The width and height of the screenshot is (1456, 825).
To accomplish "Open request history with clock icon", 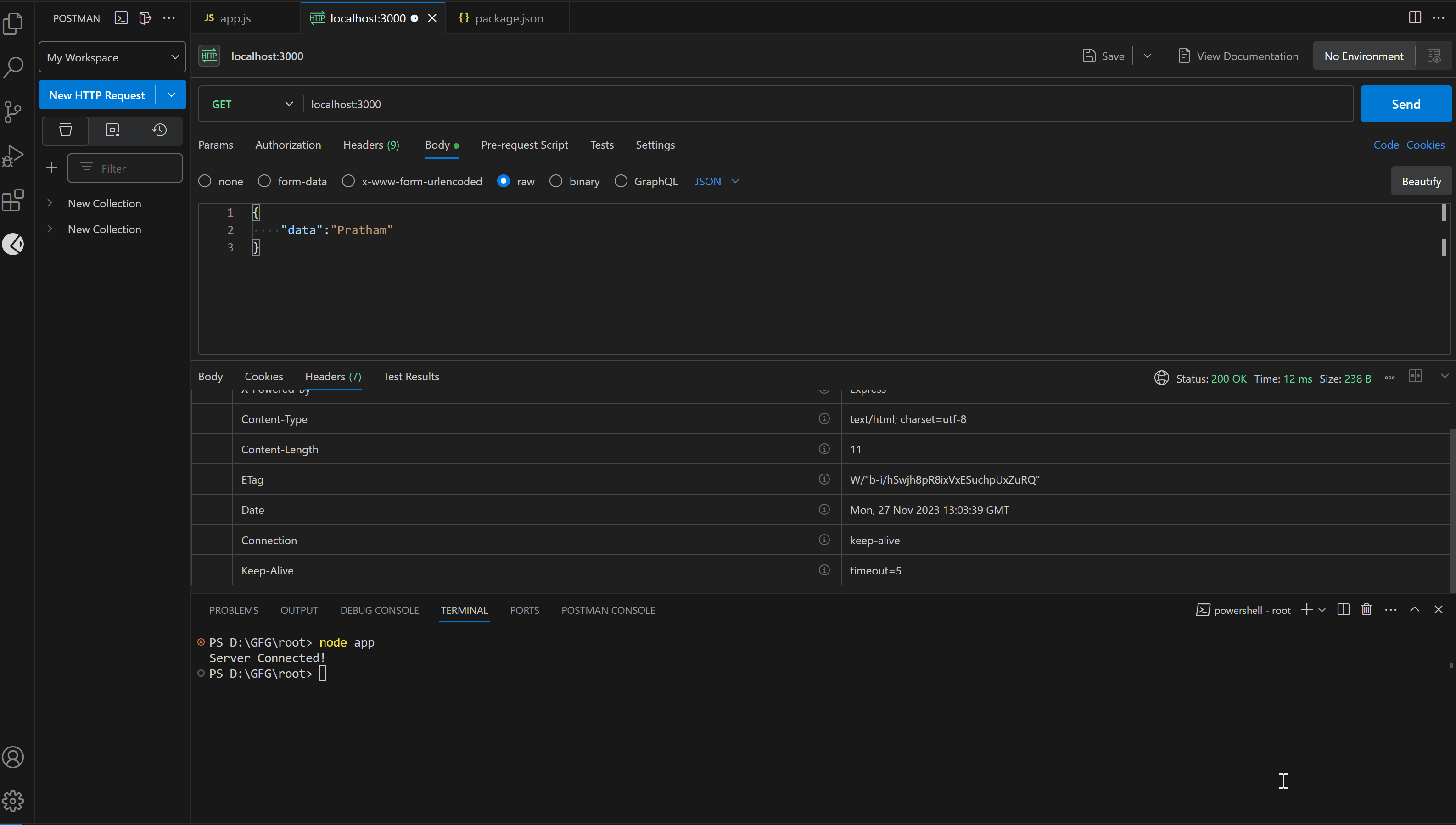I will click(159, 131).
